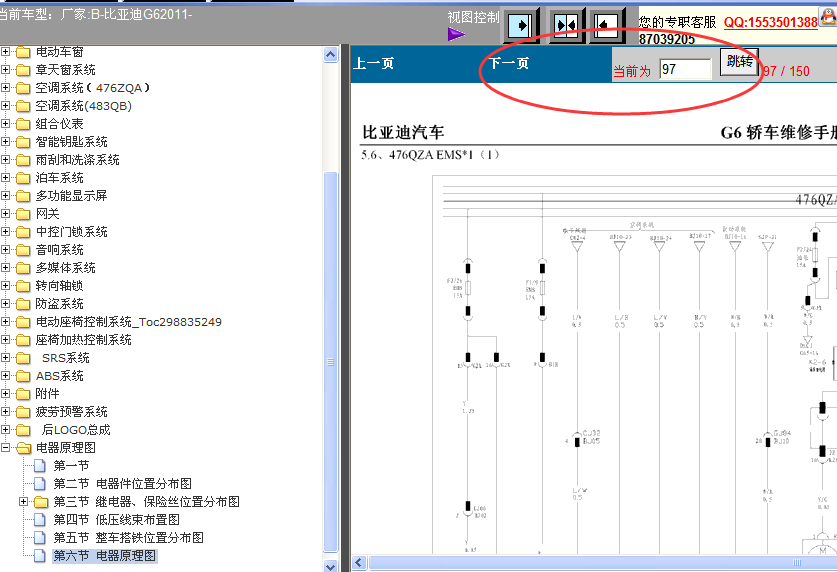Select 电动座椅控制系统_Toc298835249 tree item
837x572 pixels.
pos(129,322)
